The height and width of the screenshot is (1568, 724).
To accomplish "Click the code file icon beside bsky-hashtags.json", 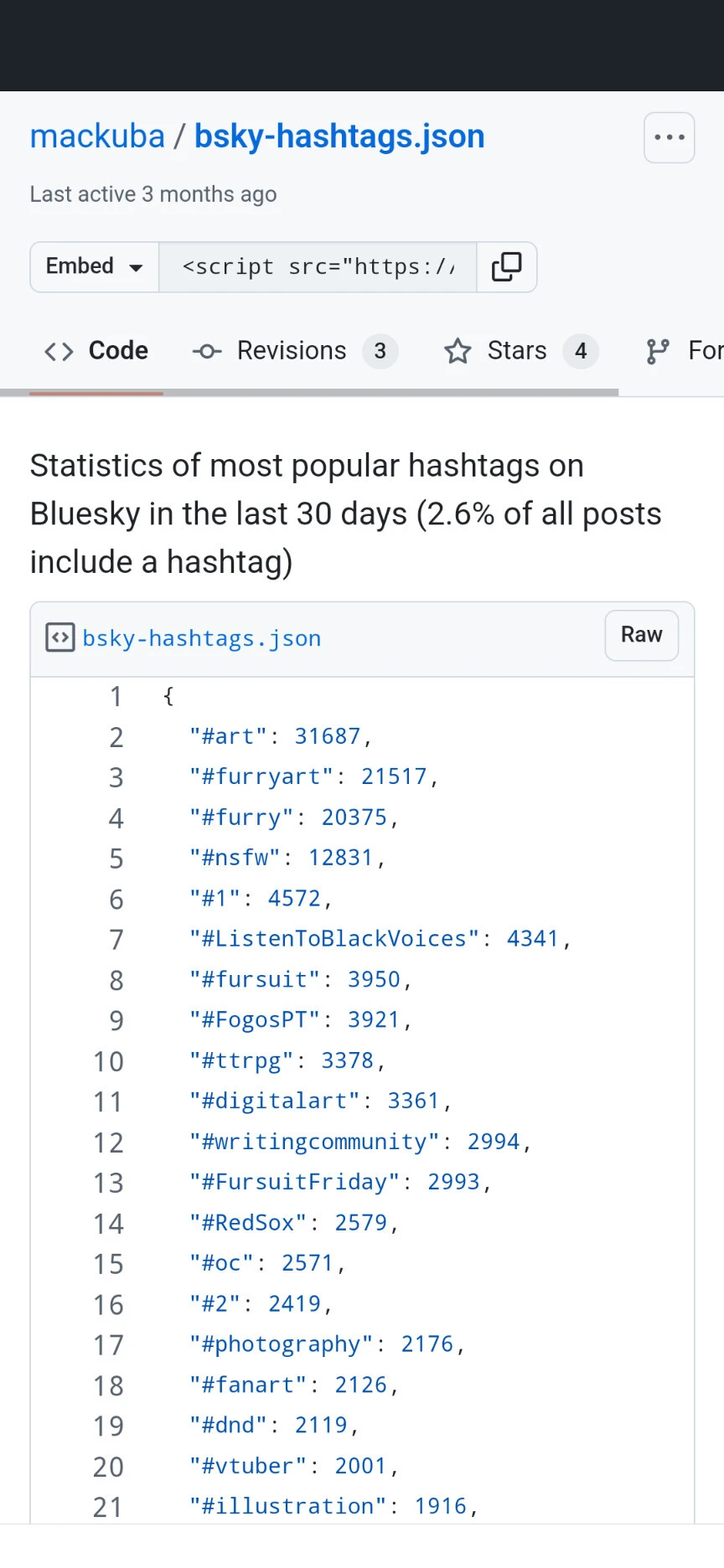I will click(x=59, y=638).
